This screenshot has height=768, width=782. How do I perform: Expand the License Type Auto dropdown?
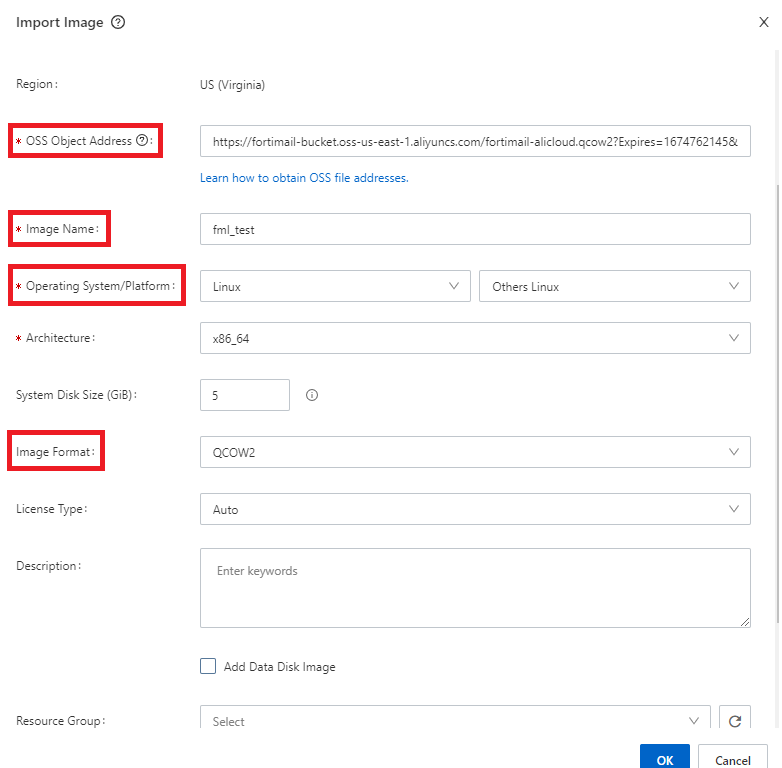(x=475, y=509)
